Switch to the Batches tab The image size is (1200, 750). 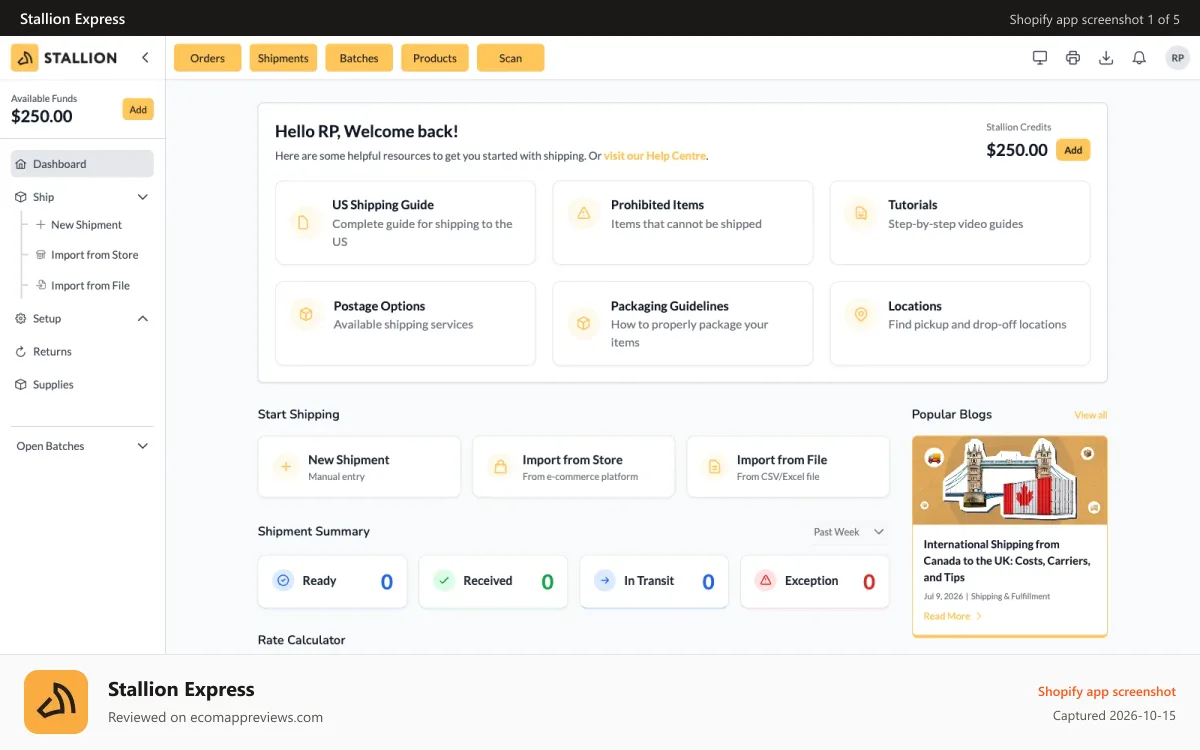(x=359, y=58)
